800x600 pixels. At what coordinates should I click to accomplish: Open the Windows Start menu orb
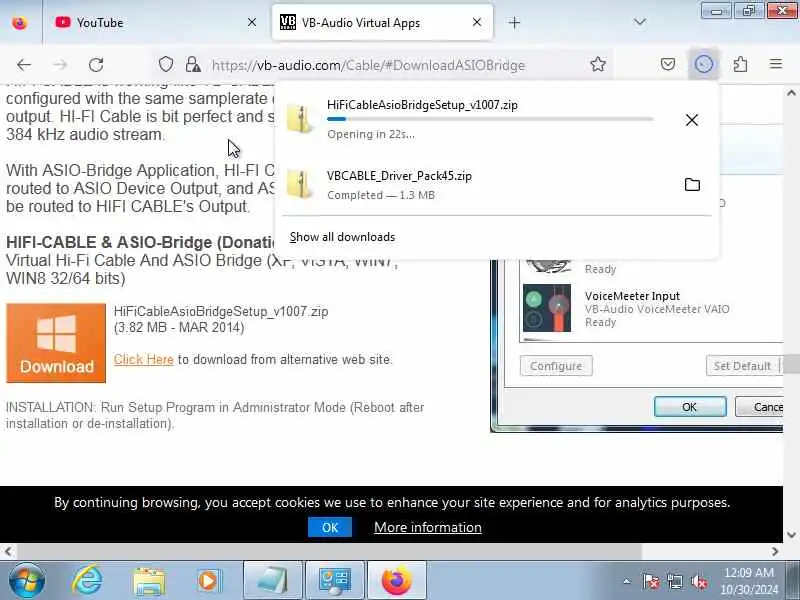pos(27,581)
